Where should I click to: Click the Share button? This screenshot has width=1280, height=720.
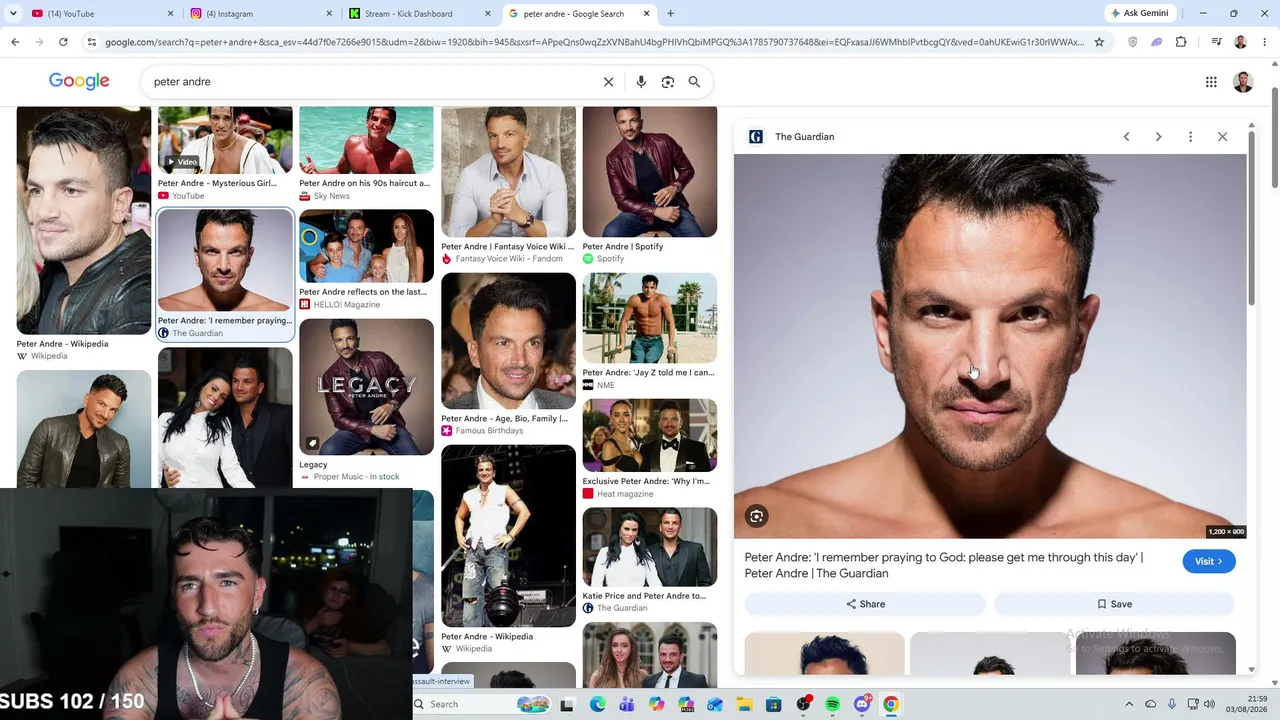pos(865,604)
